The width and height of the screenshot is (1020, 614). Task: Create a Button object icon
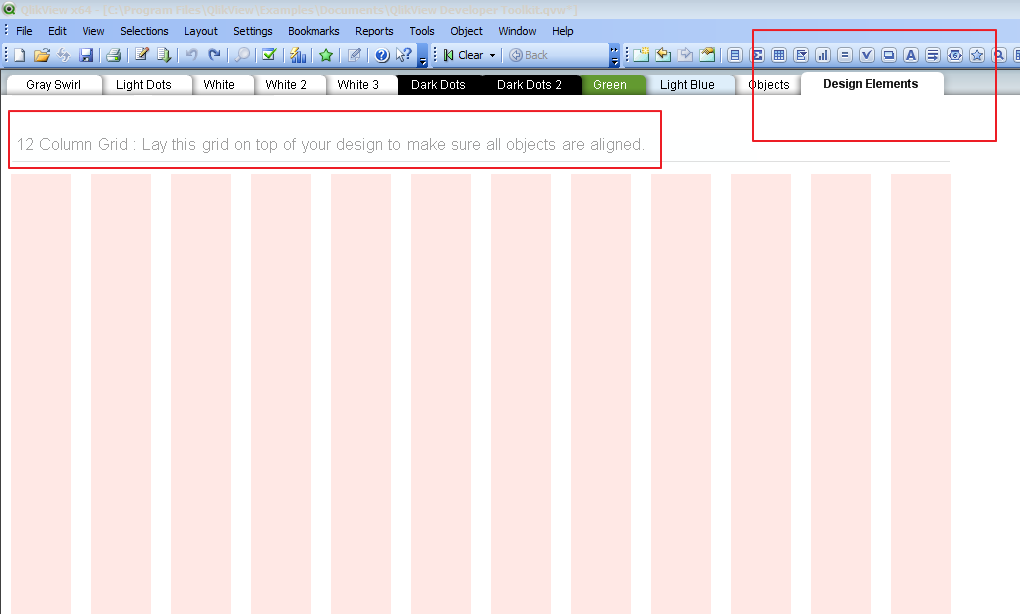click(889, 55)
